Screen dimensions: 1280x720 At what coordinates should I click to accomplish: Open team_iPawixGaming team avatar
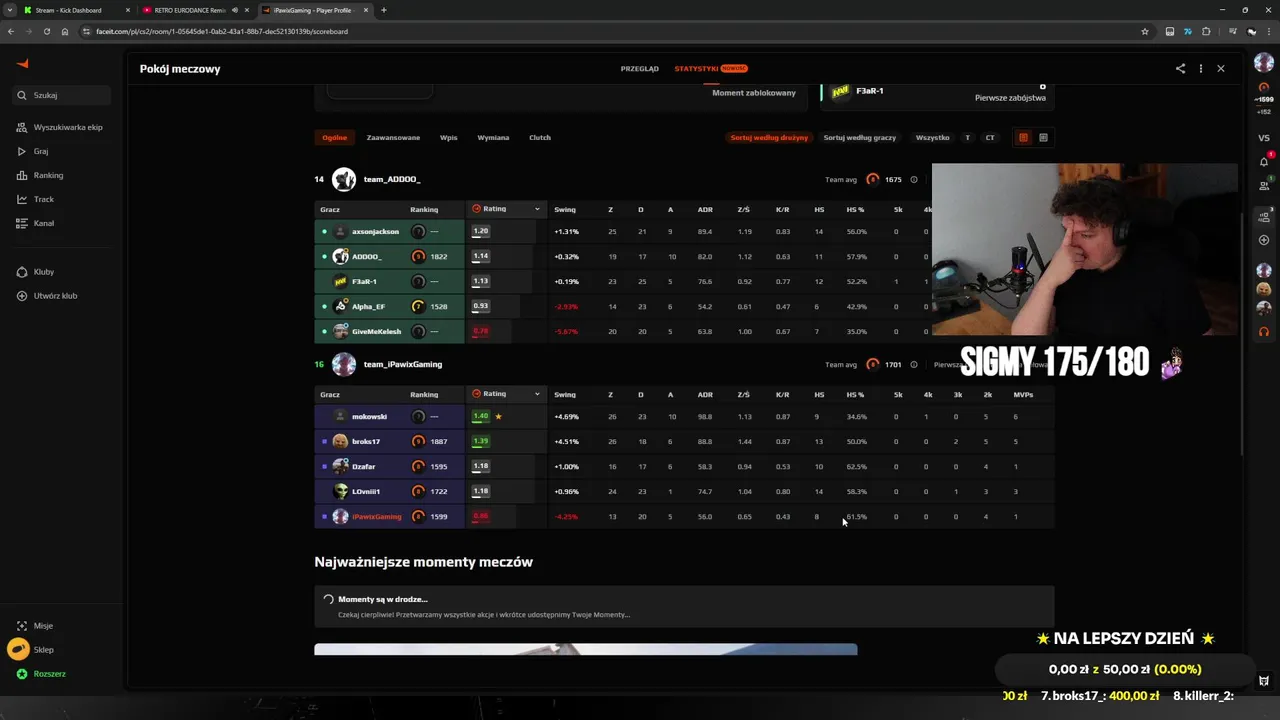(344, 364)
